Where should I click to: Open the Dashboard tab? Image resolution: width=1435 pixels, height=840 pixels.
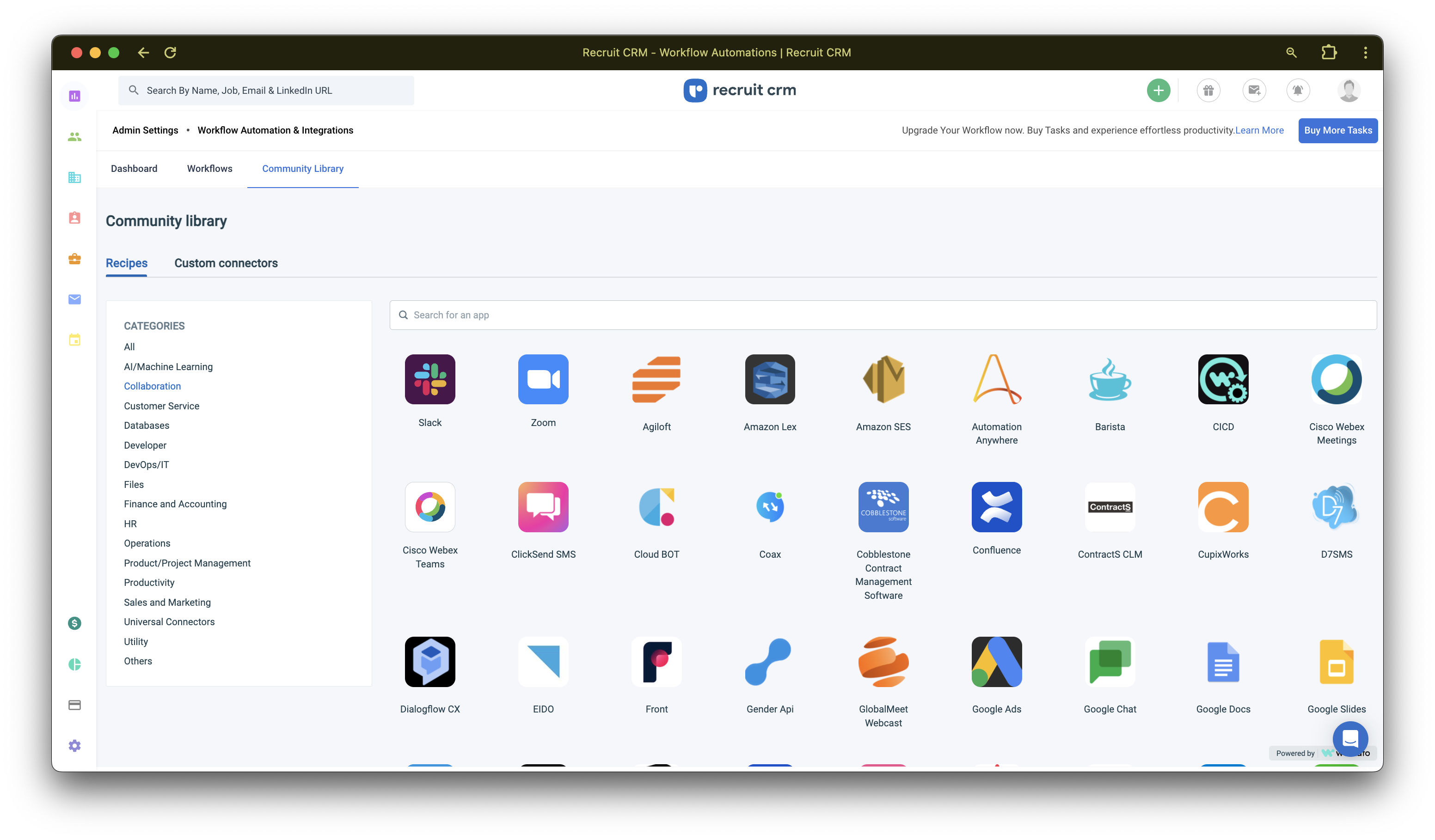coord(135,169)
